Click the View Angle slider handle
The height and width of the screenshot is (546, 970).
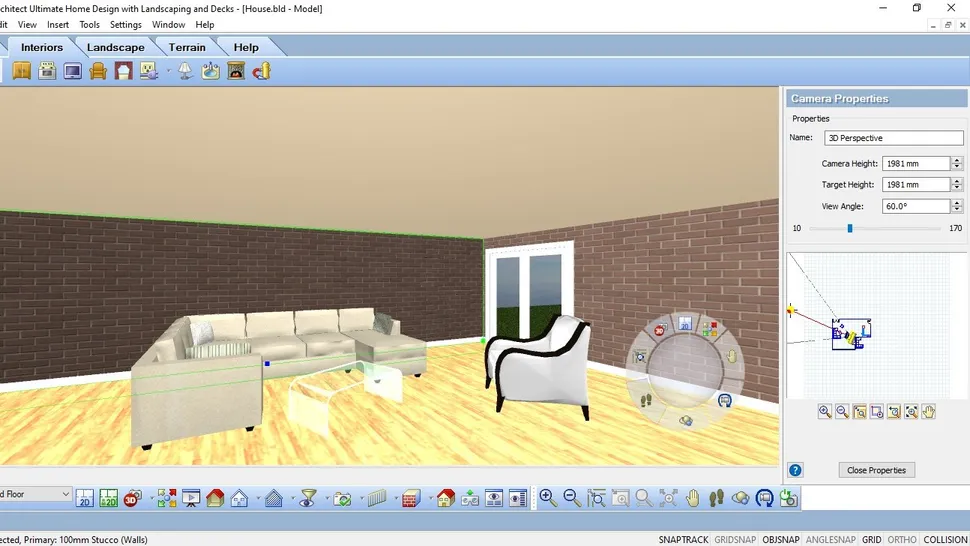(x=850, y=228)
